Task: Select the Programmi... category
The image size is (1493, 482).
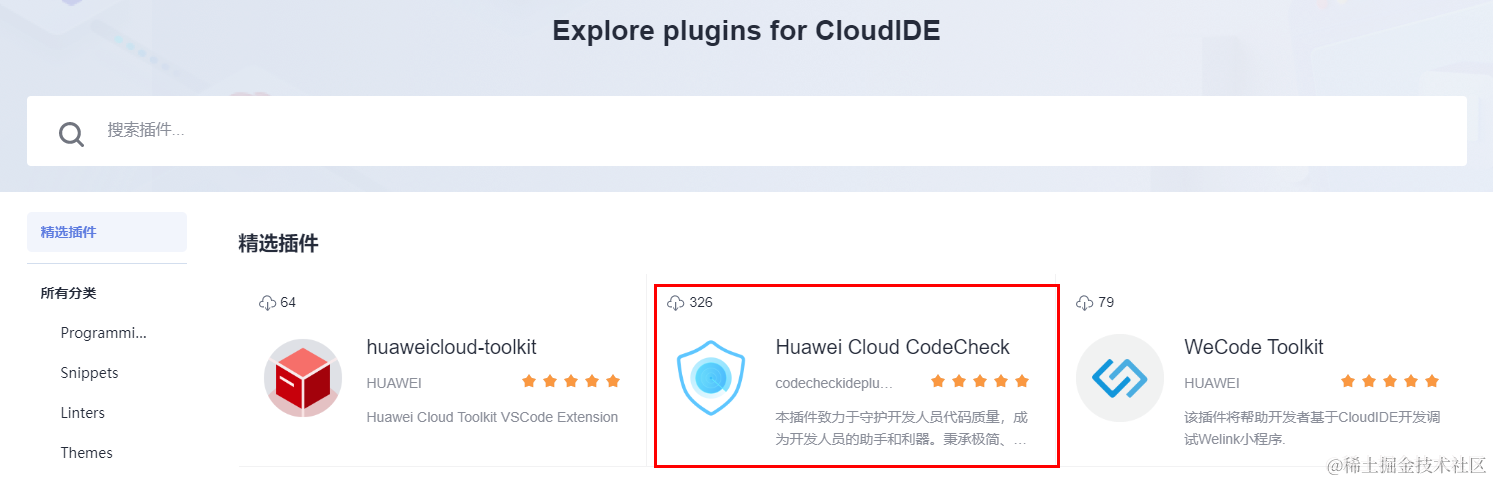Action: click(x=104, y=333)
